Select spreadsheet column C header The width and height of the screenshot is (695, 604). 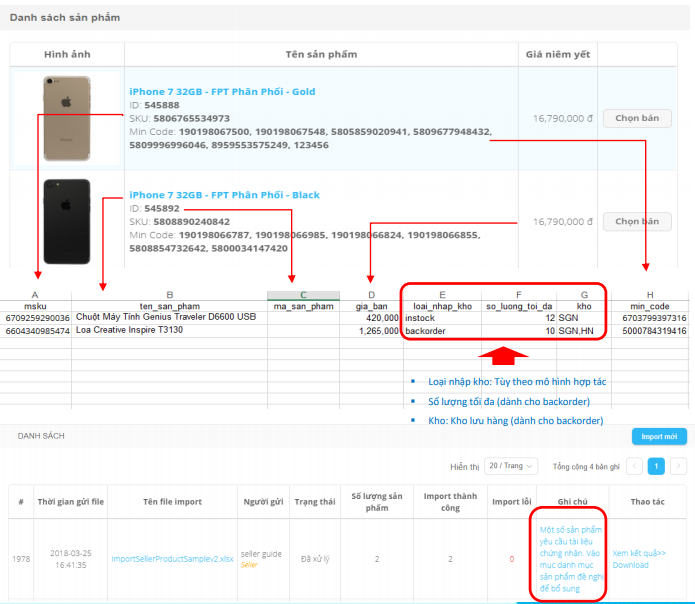click(x=303, y=294)
